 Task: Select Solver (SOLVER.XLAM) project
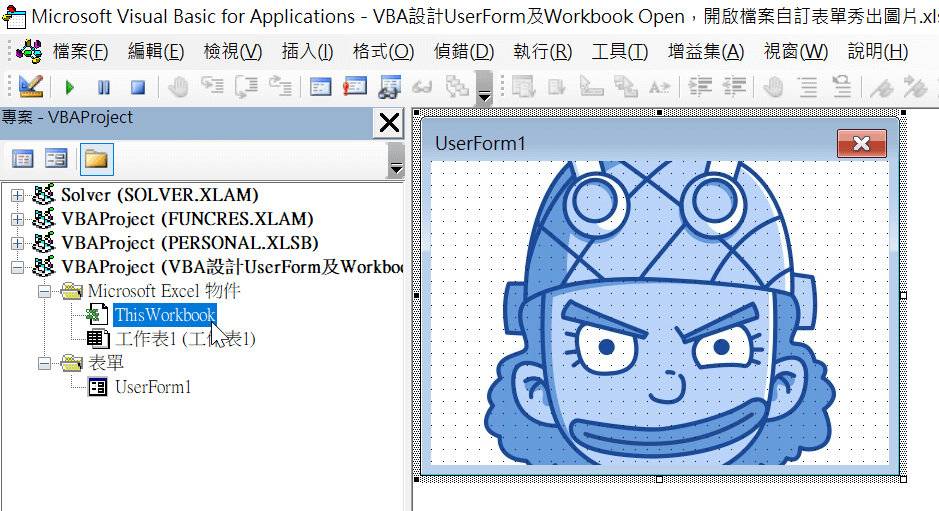(159, 195)
